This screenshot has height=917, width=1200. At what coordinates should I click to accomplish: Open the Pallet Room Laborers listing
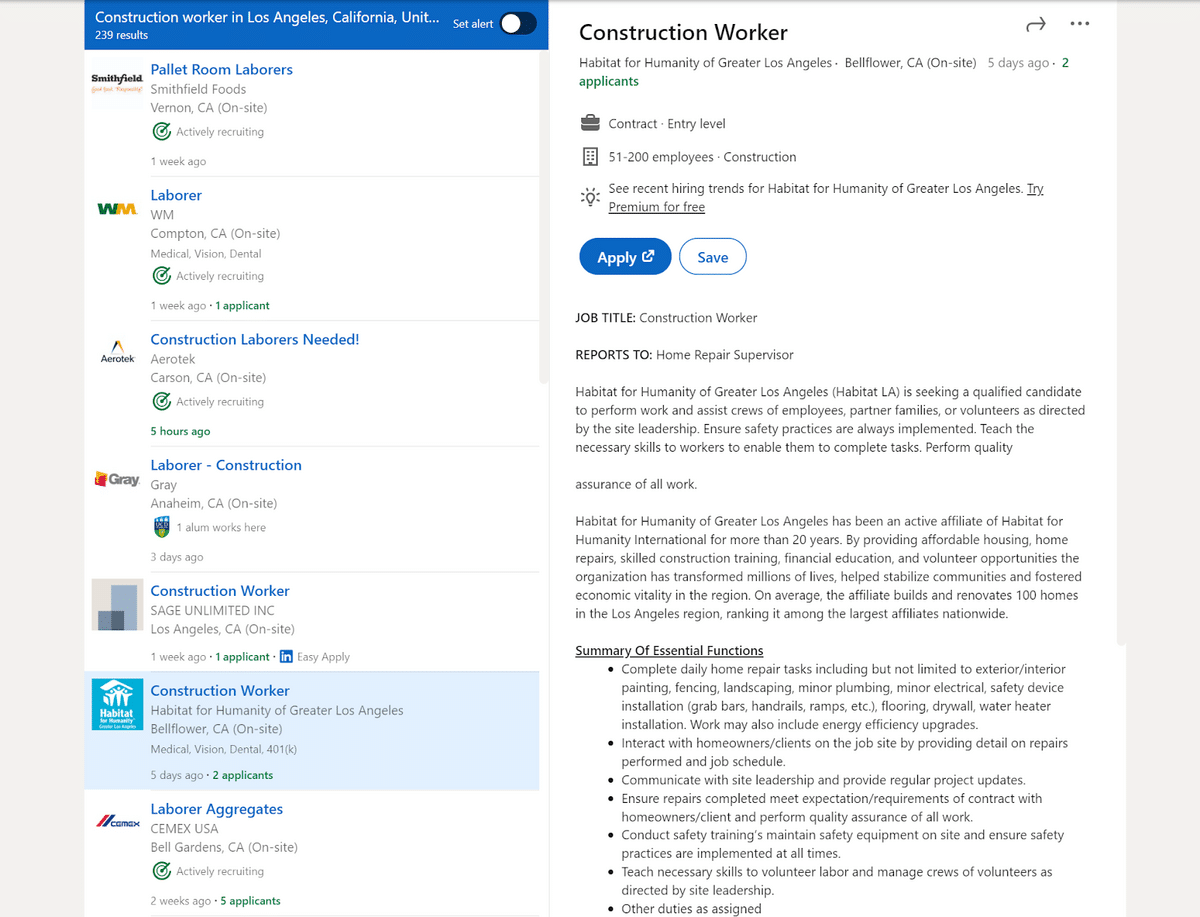(x=221, y=70)
